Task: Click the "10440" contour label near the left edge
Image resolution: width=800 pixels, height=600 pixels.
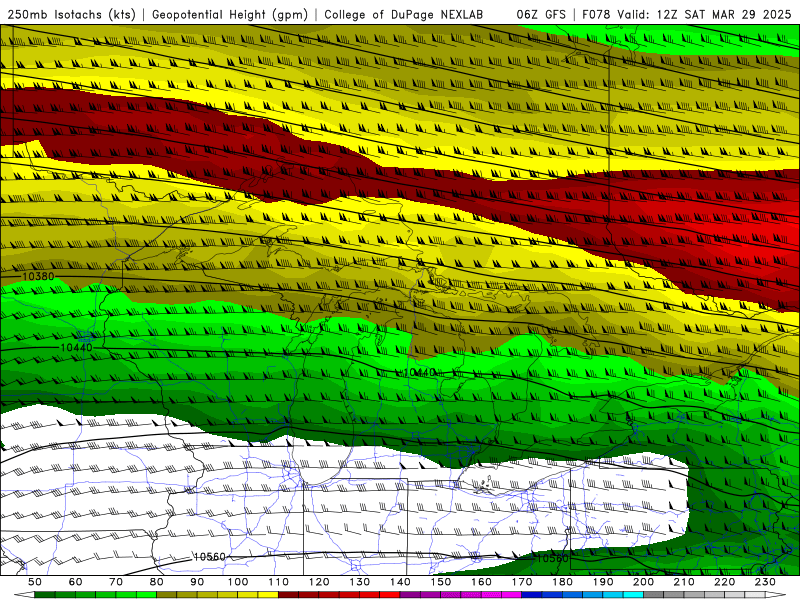Action: 77,347
